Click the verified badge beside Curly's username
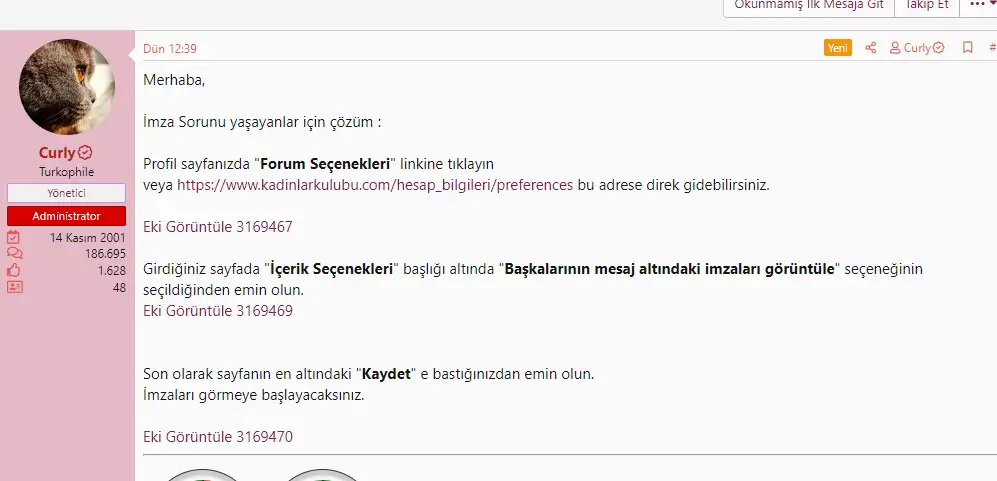This screenshot has width=997, height=481. (x=86, y=153)
